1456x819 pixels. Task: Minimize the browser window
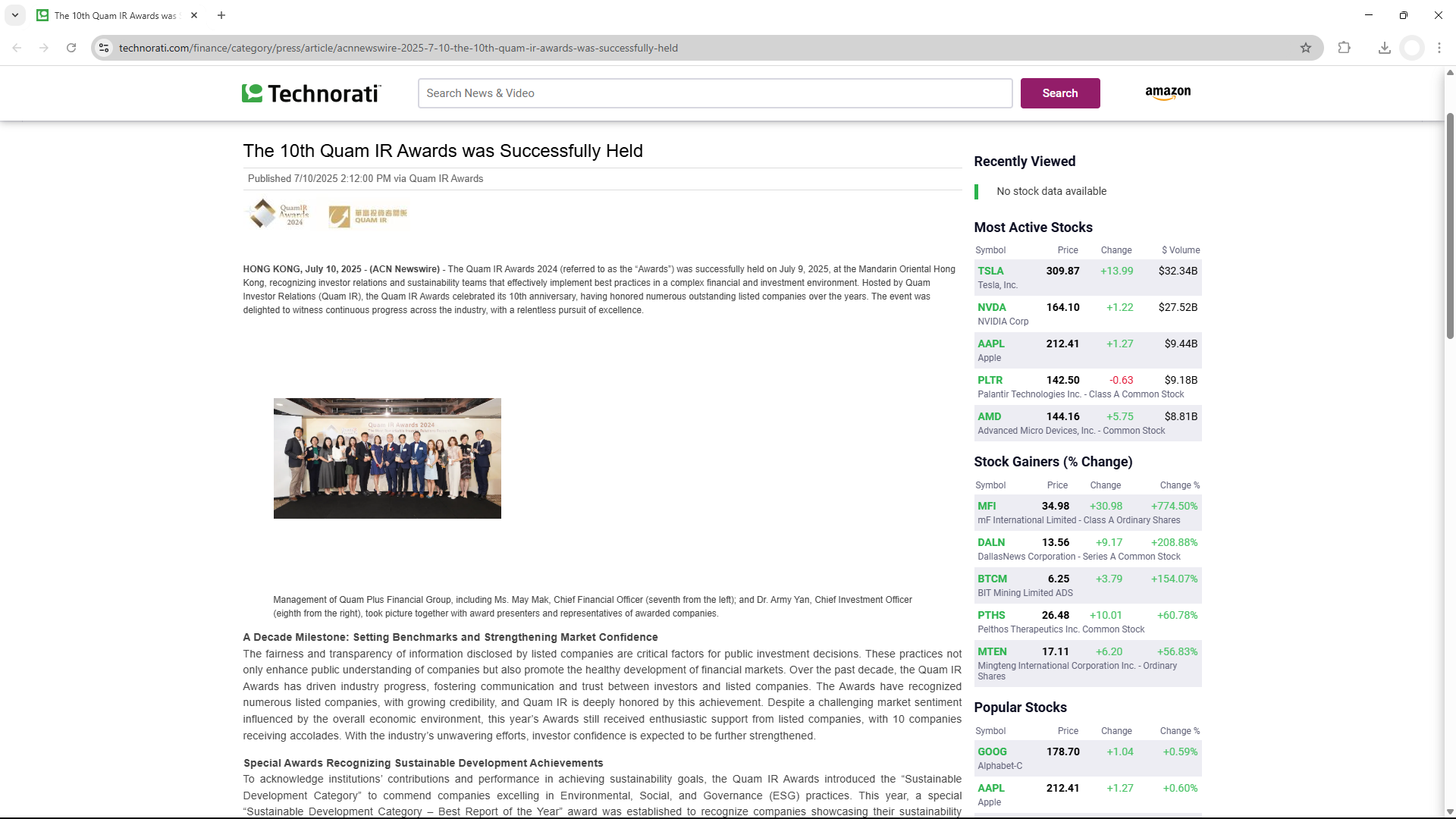[1369, 15]
